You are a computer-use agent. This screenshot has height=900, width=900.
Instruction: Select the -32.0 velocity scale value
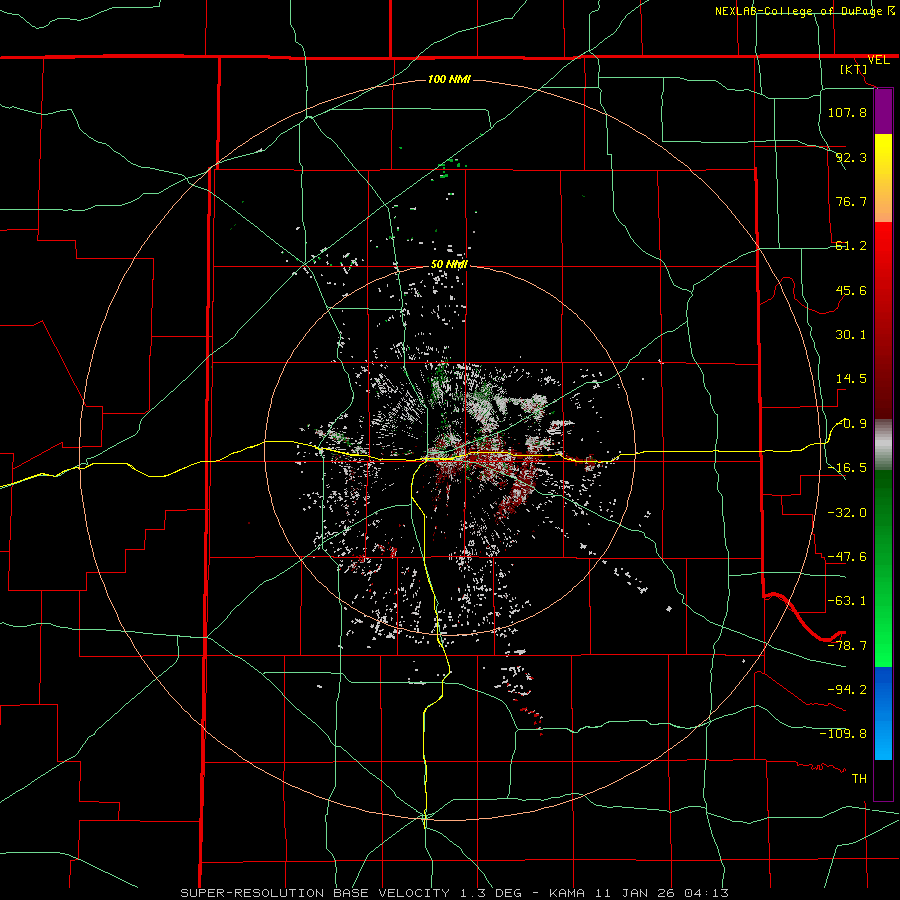point(847,512)
